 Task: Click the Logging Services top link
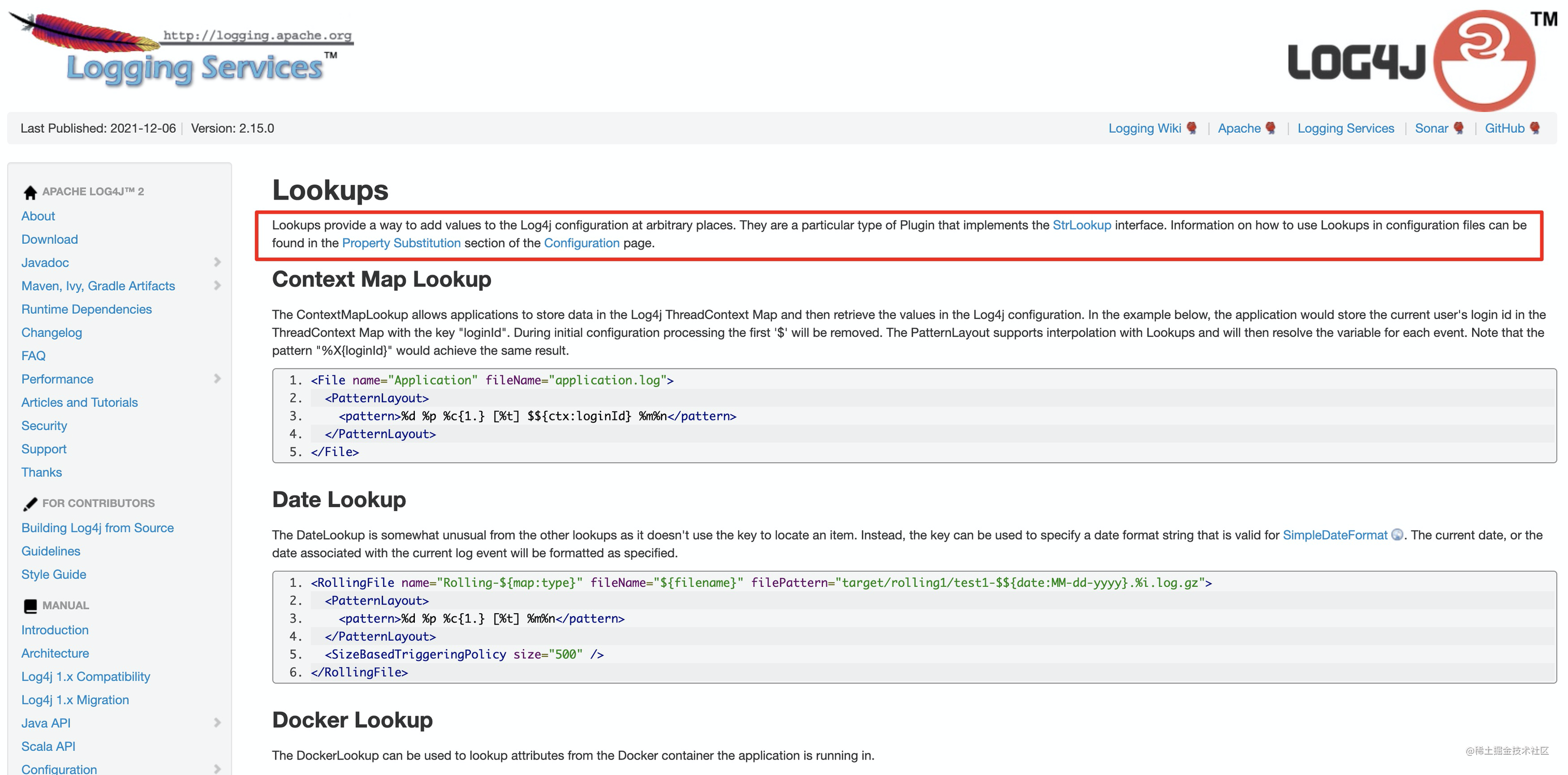1345,129
